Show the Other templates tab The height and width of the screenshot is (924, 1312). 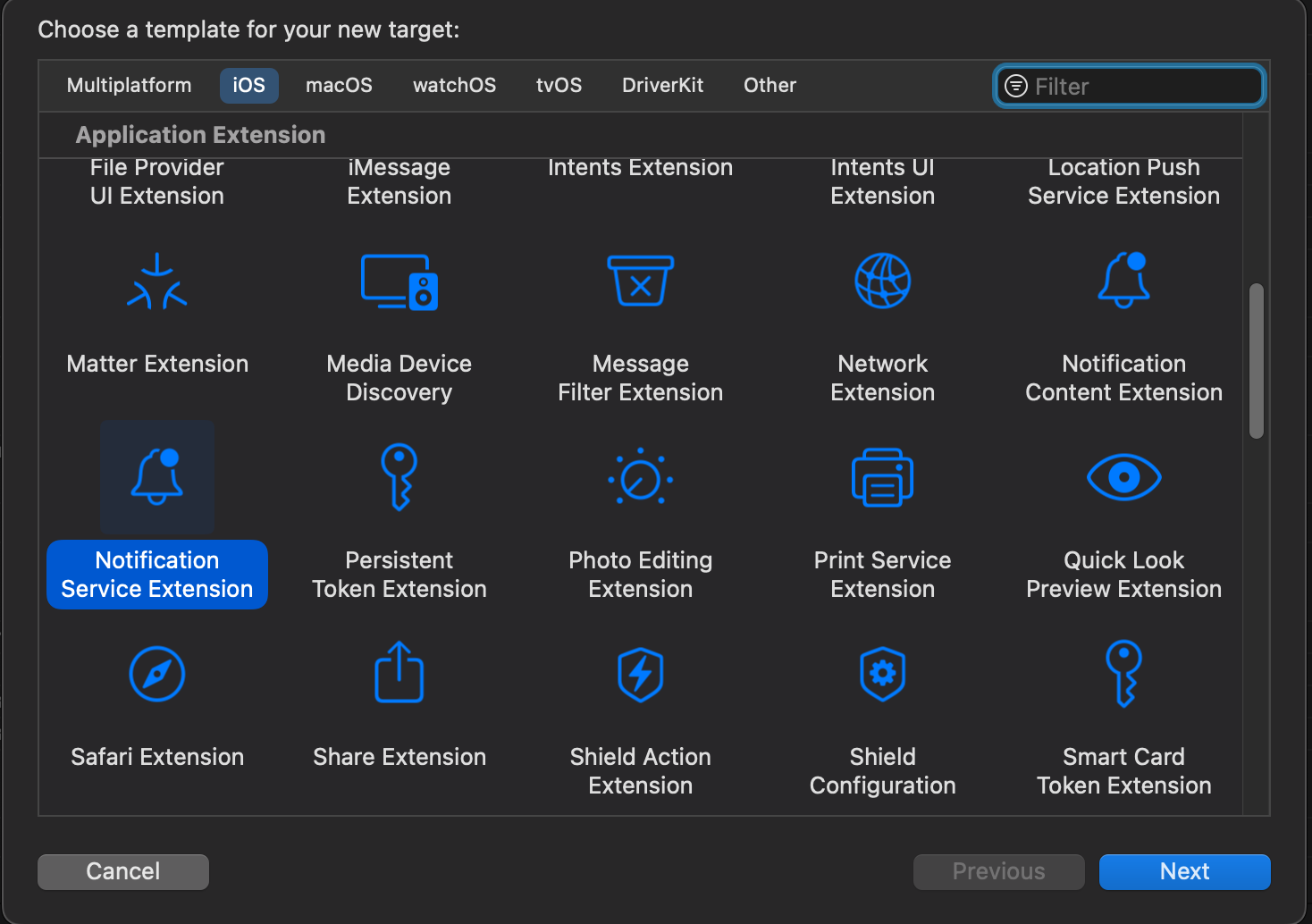pyautogui.click(x=770, y=86)
